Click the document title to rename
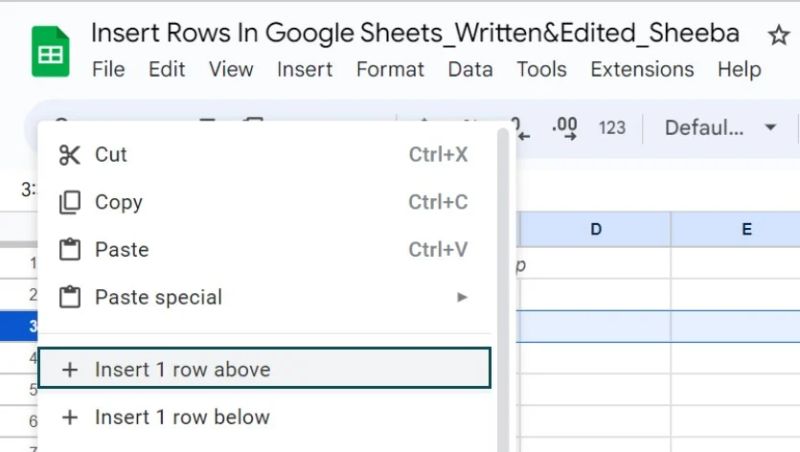The height and width of the screenshot is (452, 800). tap(415, 34)
